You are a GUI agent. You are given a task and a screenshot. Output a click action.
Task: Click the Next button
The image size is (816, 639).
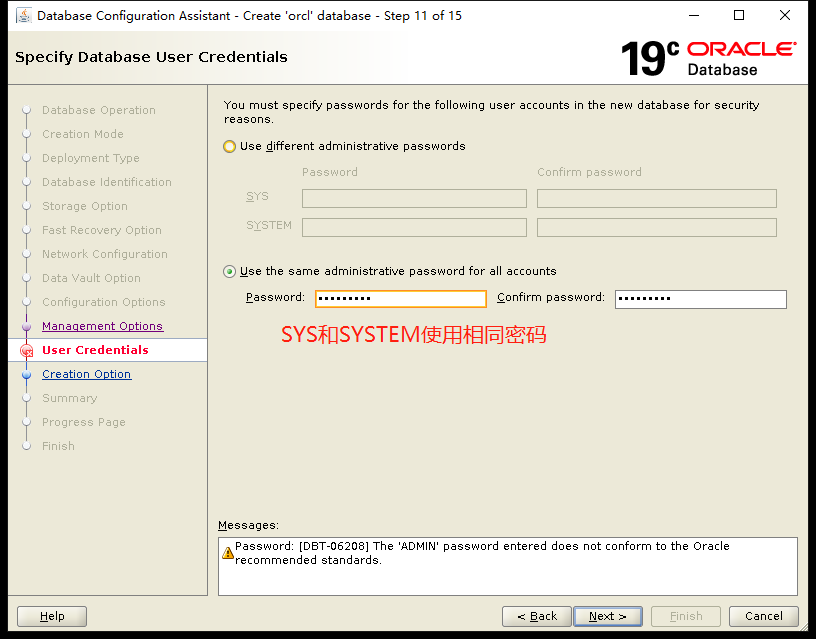pos(608,616)
